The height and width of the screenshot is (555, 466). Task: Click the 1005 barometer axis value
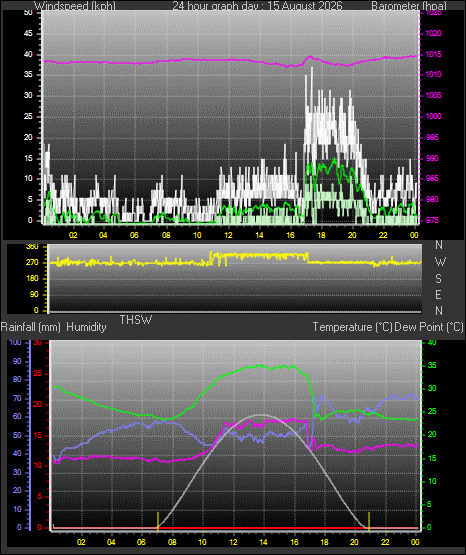(x=433, y=95)
